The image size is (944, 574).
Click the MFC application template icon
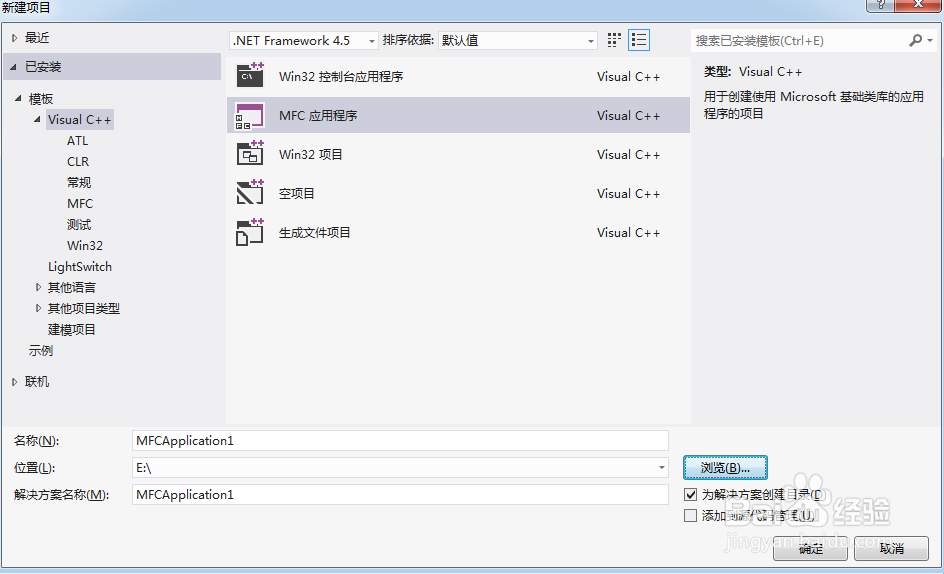point(250,116)
